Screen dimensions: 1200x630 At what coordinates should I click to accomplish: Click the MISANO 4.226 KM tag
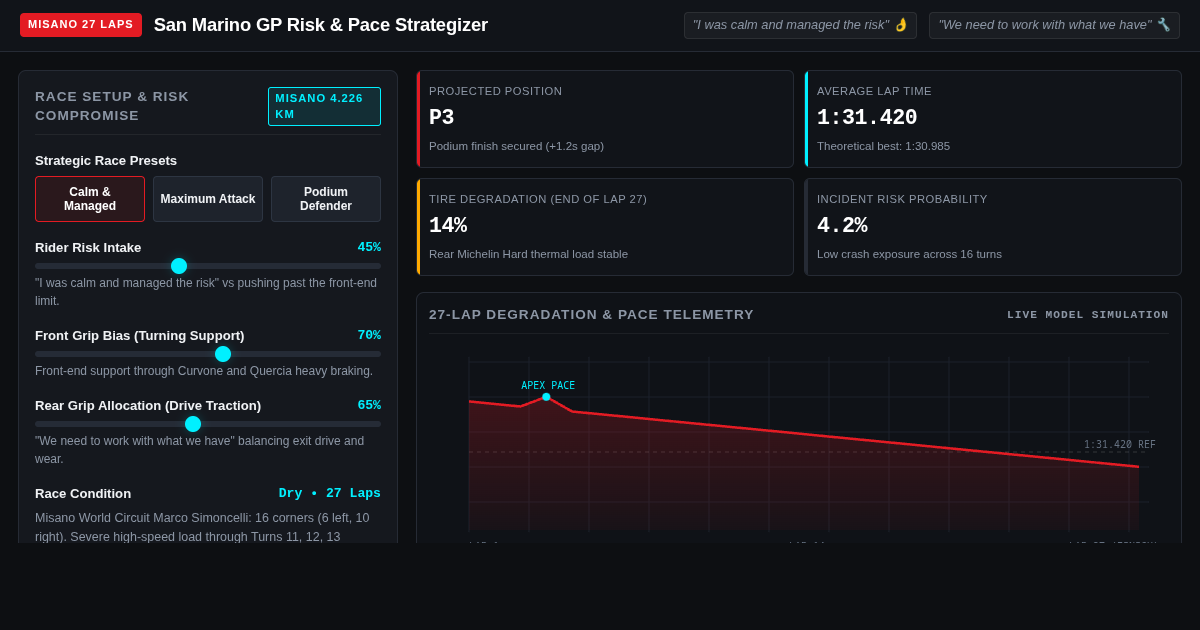pyautogui.click(x=324, y=106)
